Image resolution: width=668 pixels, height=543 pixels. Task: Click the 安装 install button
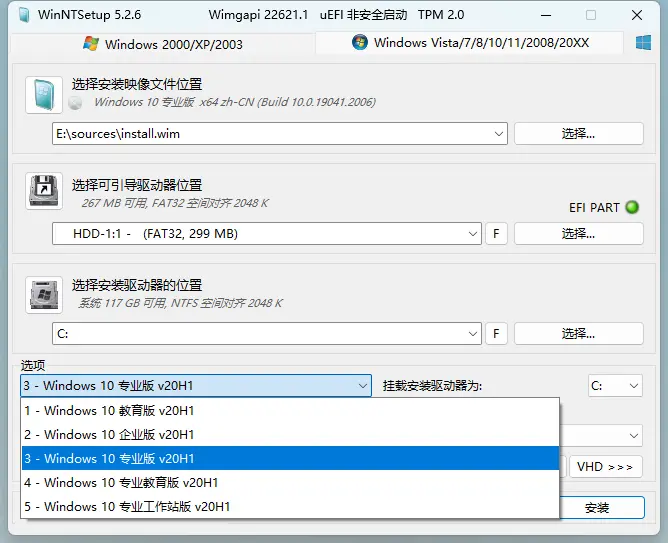(602, 508)
